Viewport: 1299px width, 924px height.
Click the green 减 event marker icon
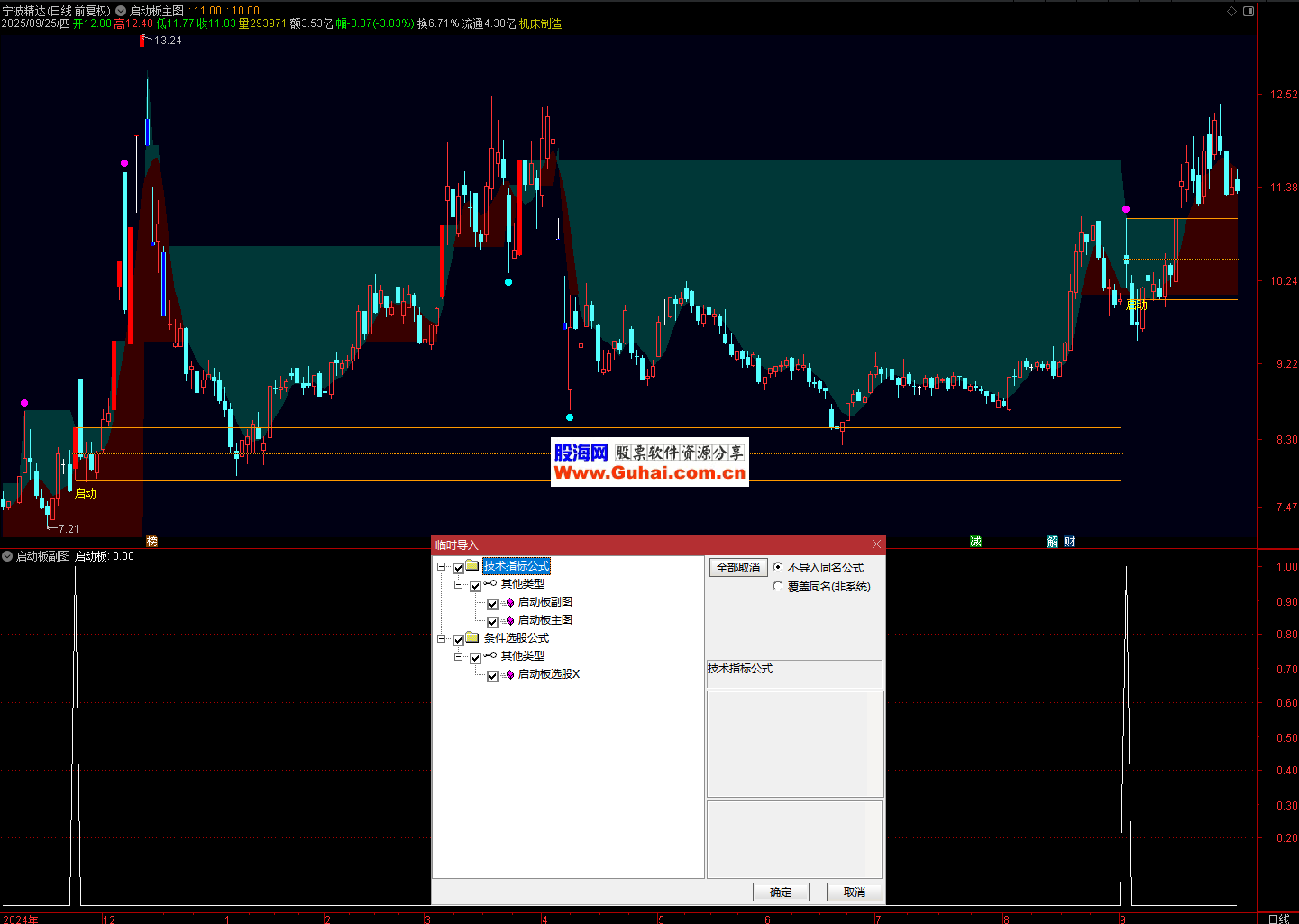(975, 542)
